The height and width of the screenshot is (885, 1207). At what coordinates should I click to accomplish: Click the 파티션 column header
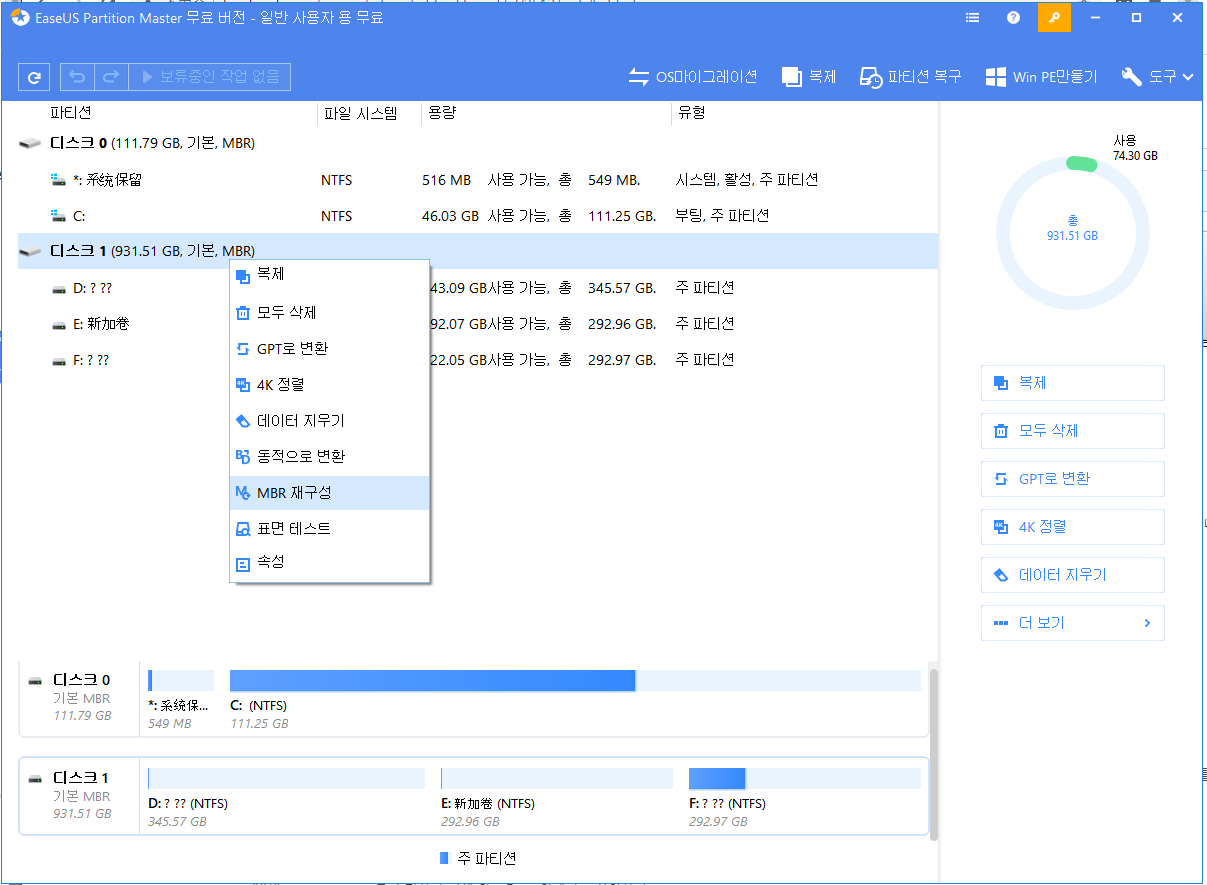click(71, 113)
